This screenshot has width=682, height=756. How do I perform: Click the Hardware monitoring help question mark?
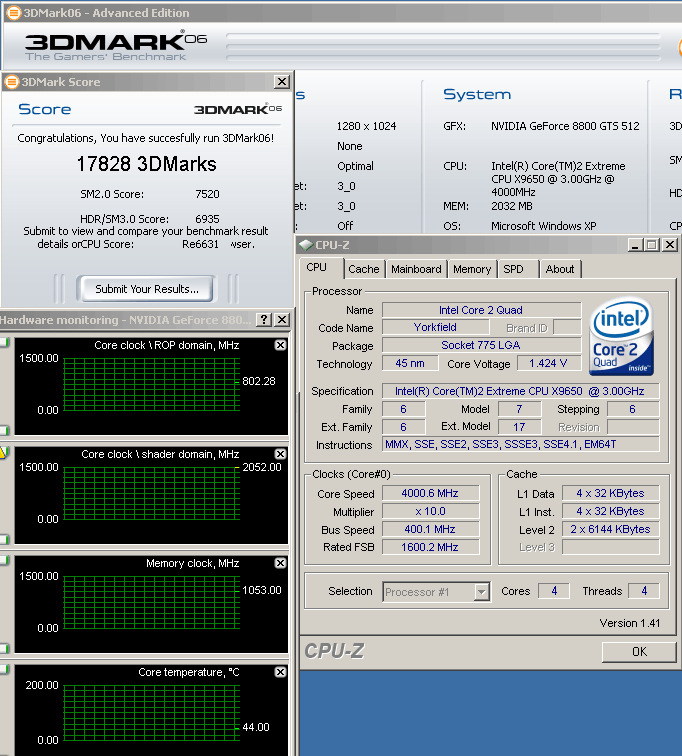264,320
